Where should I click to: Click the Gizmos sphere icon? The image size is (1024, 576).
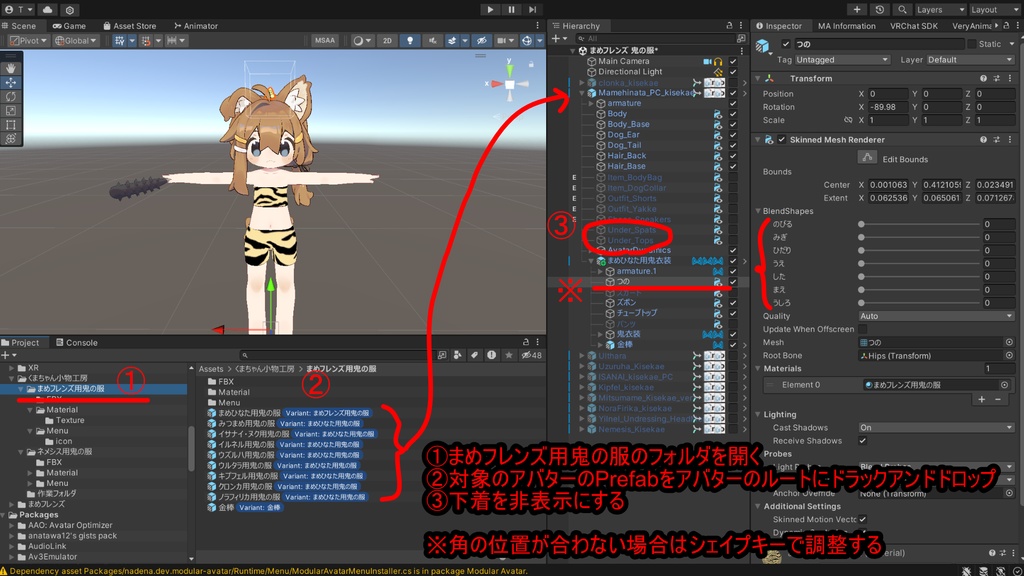[x=527, y=40]
